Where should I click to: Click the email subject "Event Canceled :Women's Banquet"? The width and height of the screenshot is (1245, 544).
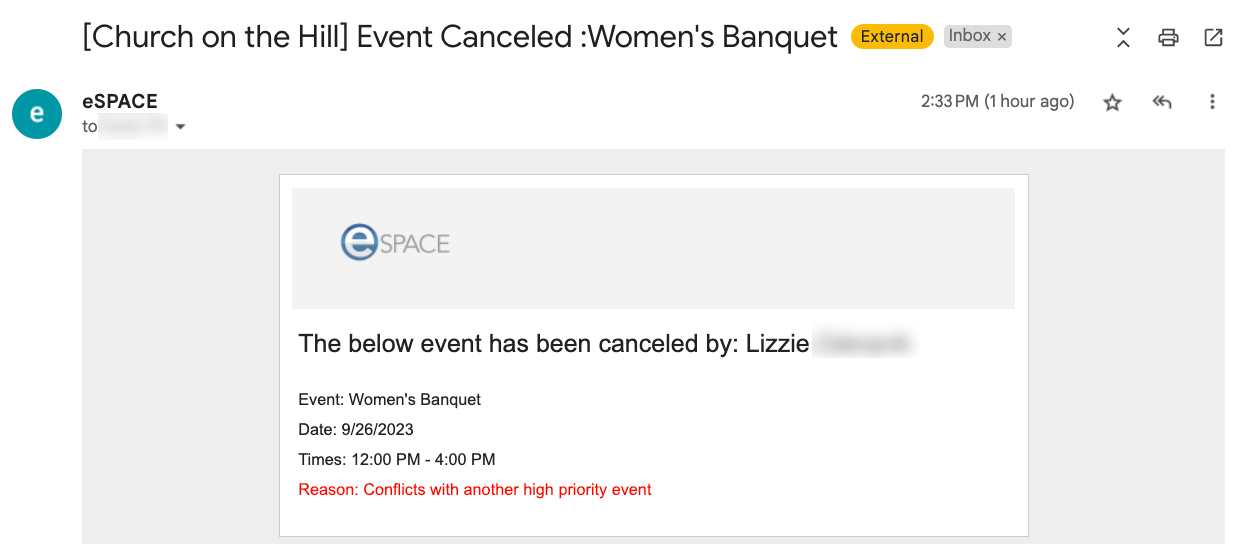coord(597,37)
